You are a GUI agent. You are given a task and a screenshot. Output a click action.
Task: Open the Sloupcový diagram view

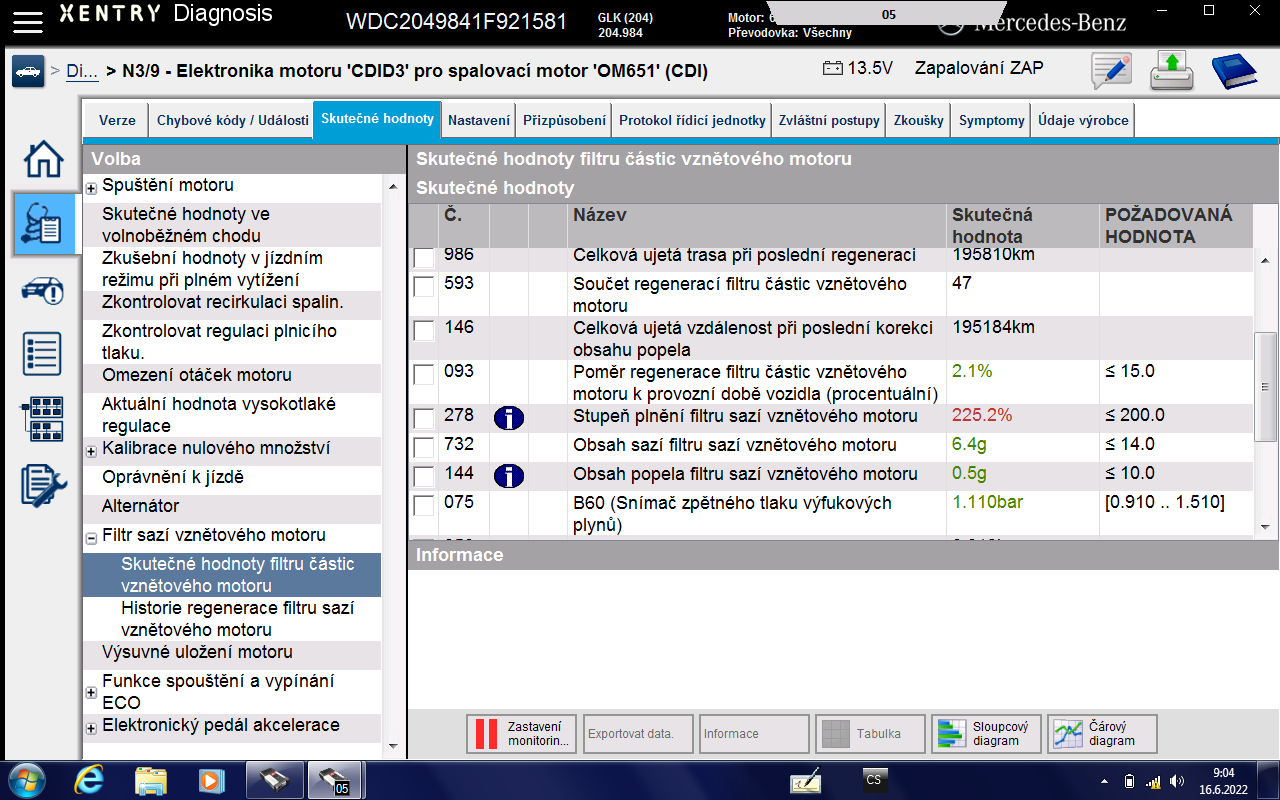tap(985, 734)
